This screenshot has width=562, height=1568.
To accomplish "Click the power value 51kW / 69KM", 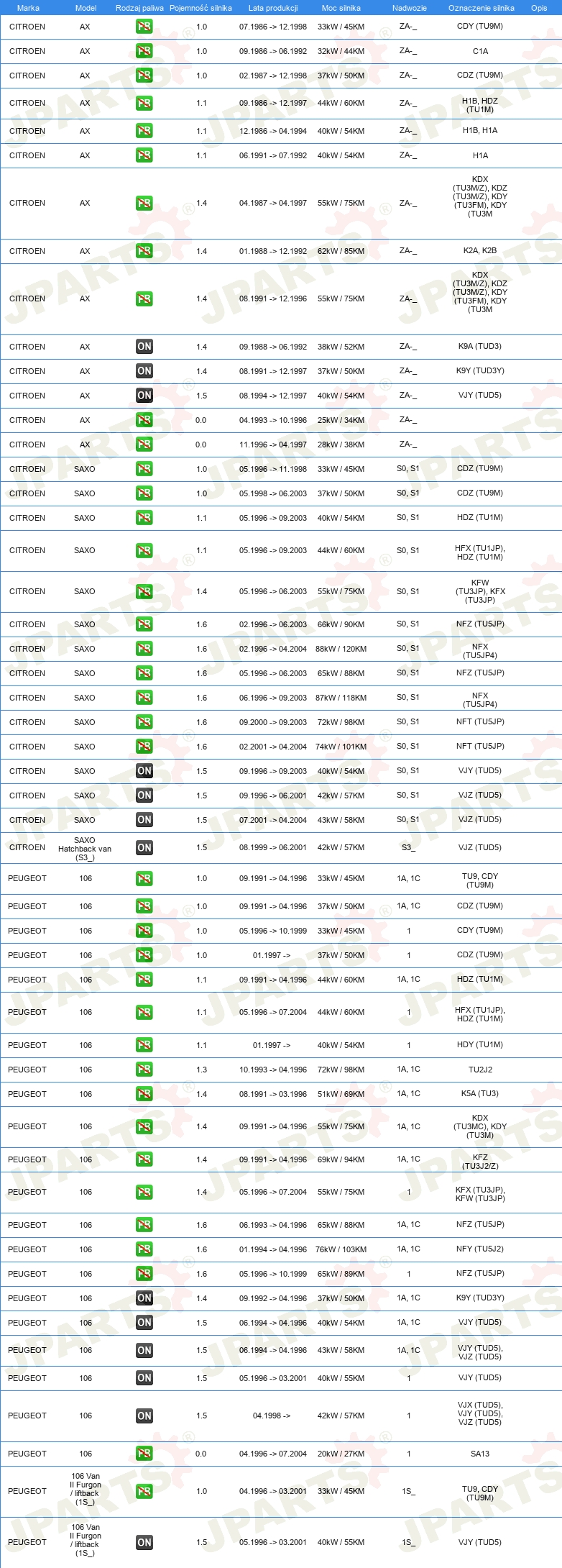I will (341, 1094).
